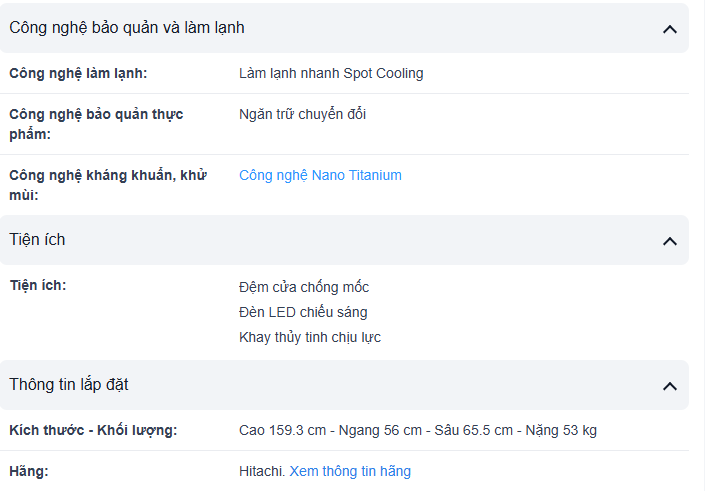Open the Công nghệ Nano Titanium link
Viewport: 705px width, 491px height.
320,175
